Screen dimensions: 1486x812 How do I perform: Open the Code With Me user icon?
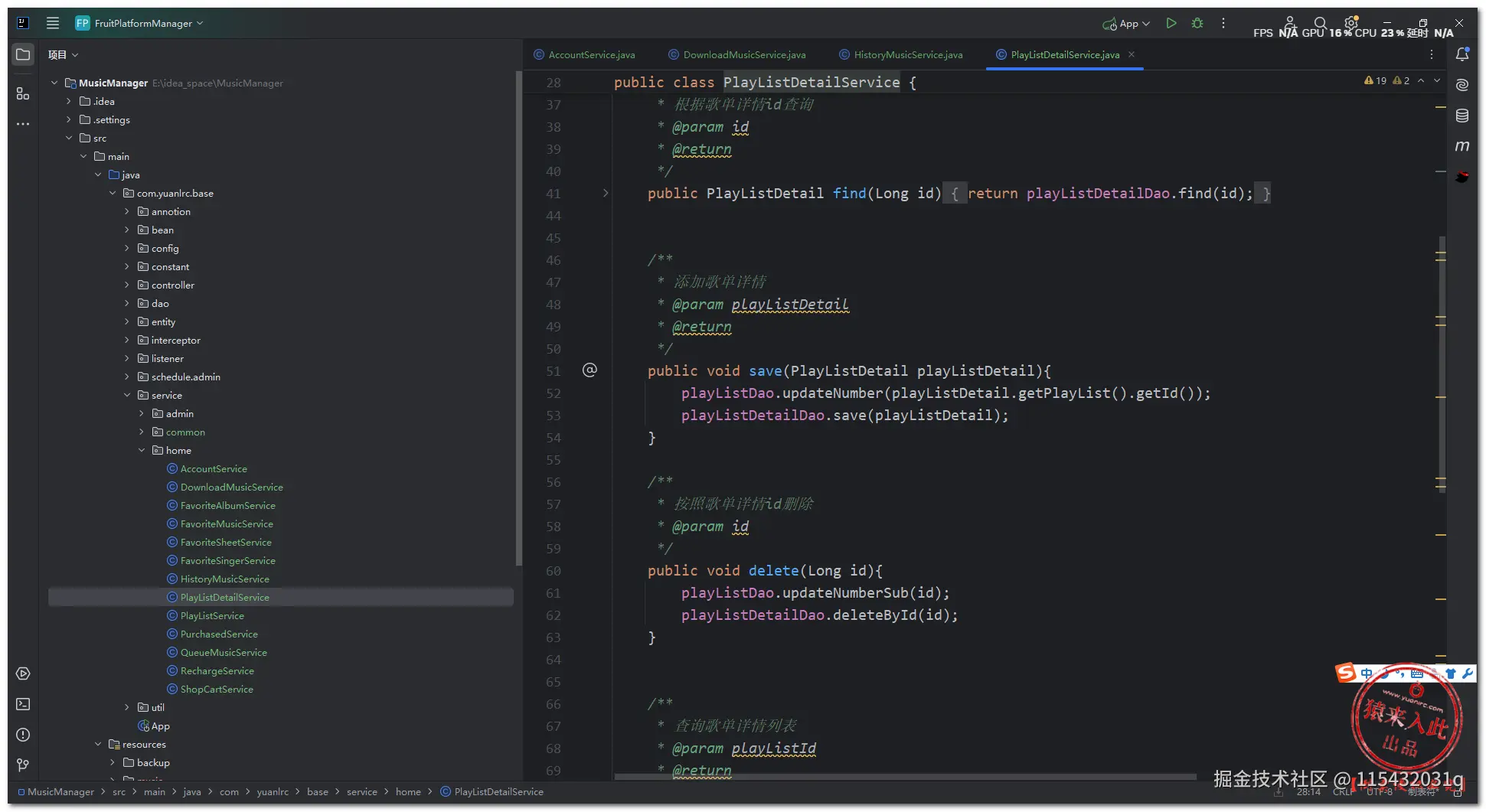(1290, 22)
